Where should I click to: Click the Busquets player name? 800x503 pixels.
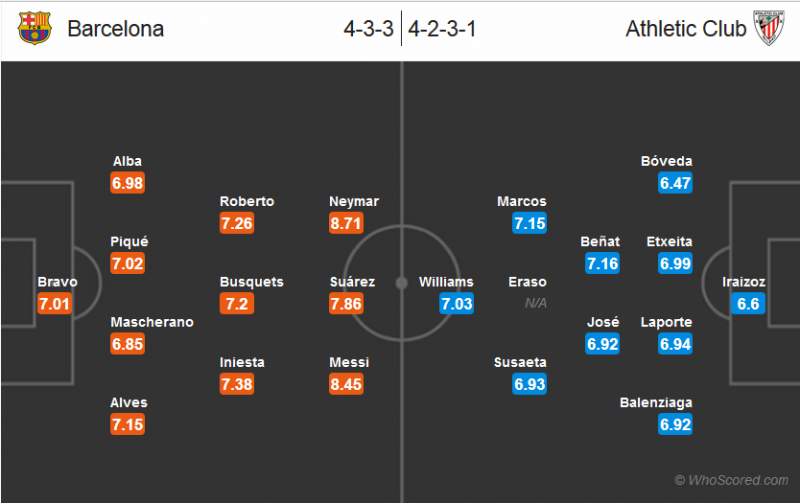[x=251, y=282]
